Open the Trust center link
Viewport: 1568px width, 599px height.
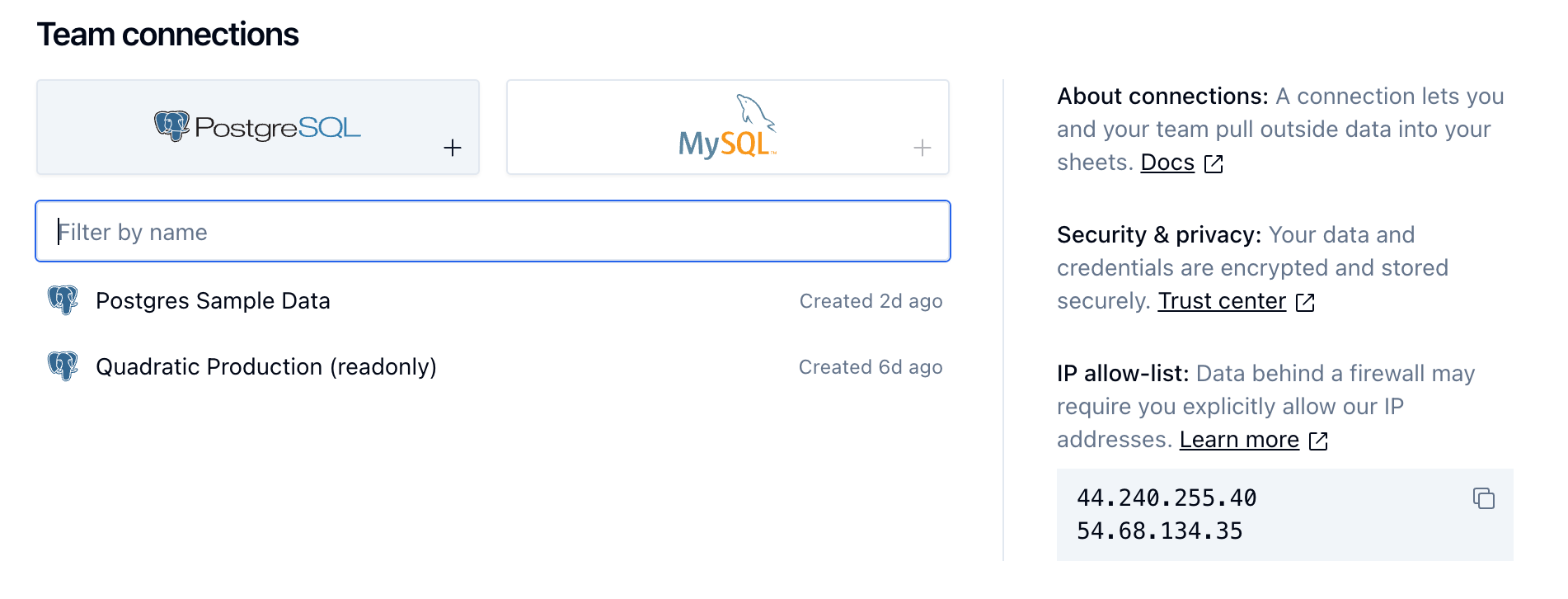pyautogui.click(x=1223, y=301)
